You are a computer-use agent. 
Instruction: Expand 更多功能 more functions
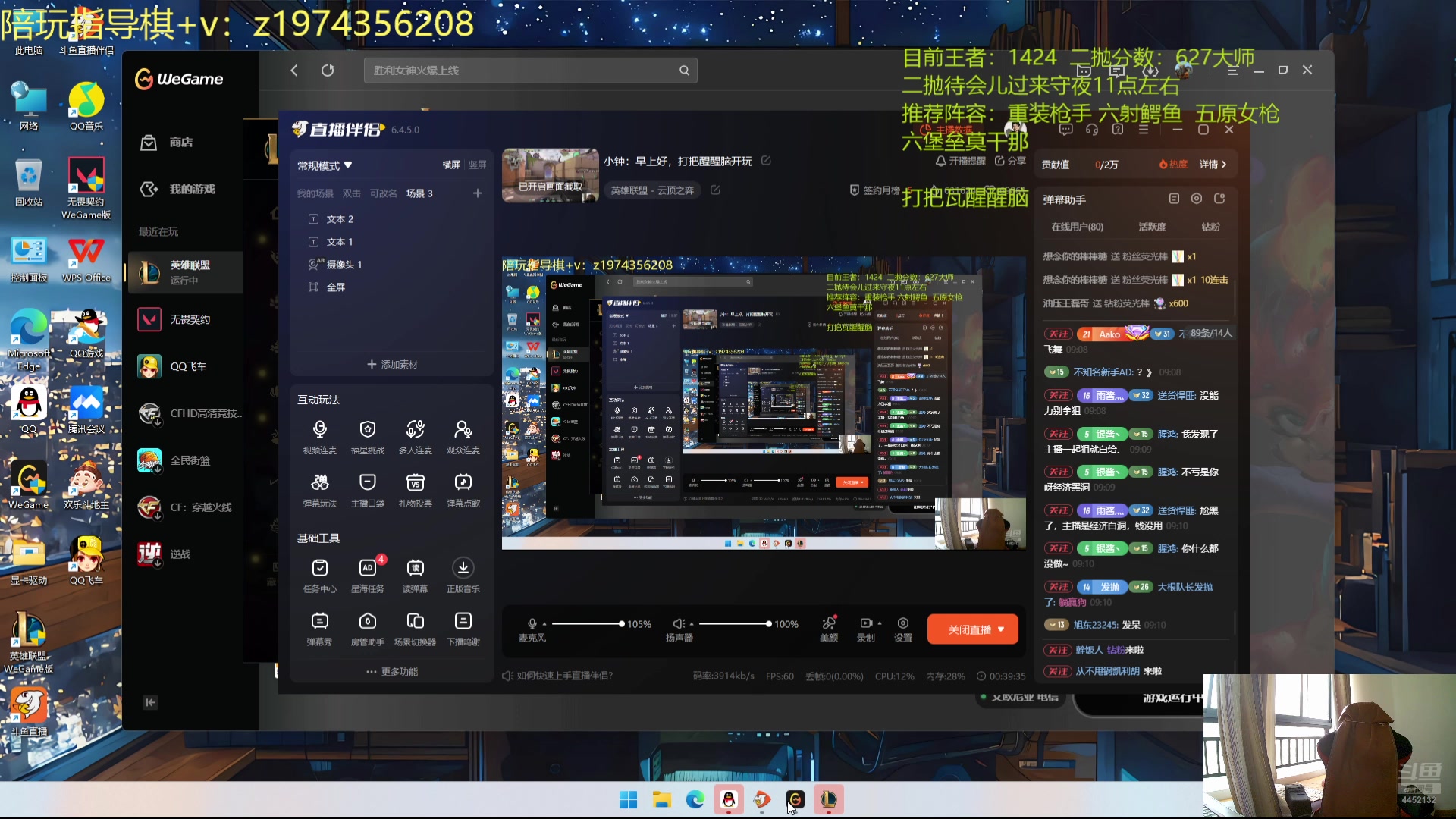(392, 672)
